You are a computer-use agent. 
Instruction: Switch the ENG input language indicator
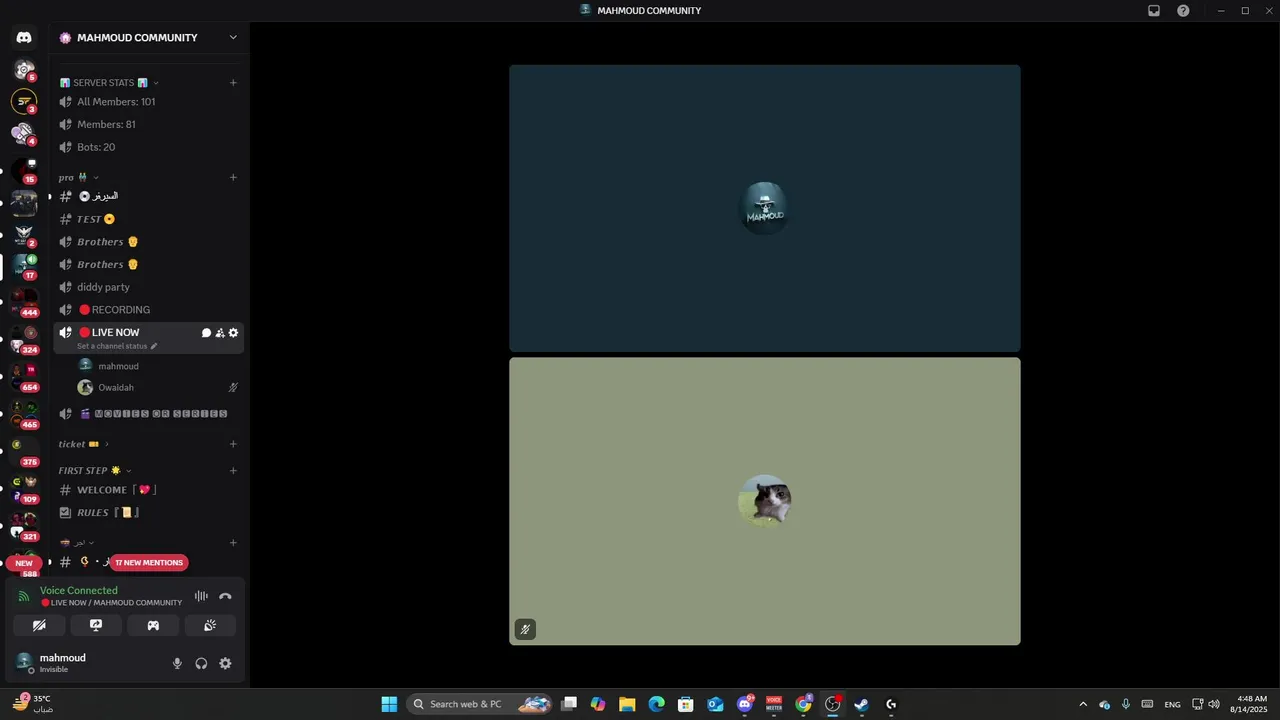pos(1173,704)
